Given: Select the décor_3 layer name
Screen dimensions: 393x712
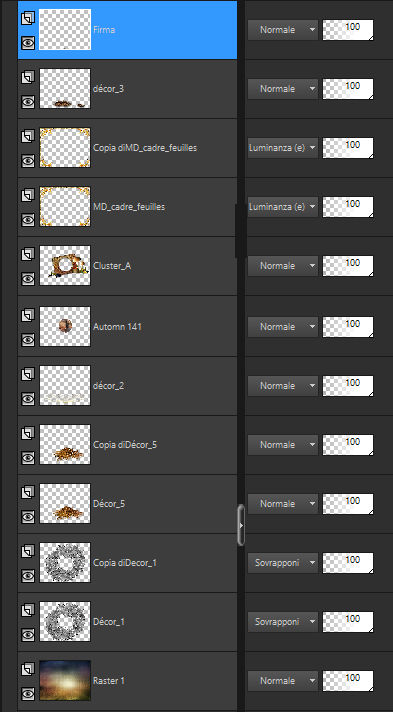Looking at the screenshot, I should pos(108,89).
